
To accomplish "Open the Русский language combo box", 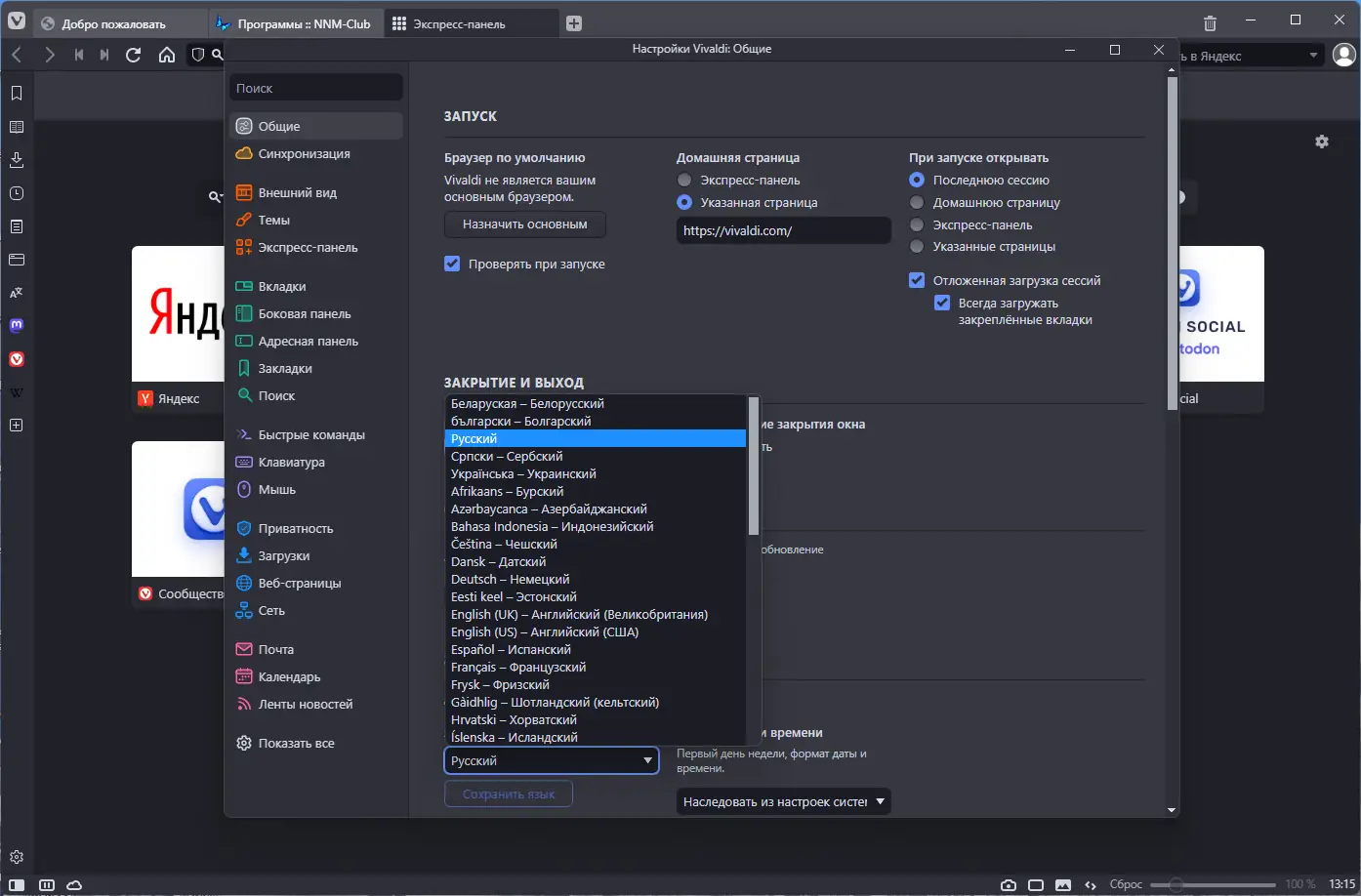I will tap(552, 760).
